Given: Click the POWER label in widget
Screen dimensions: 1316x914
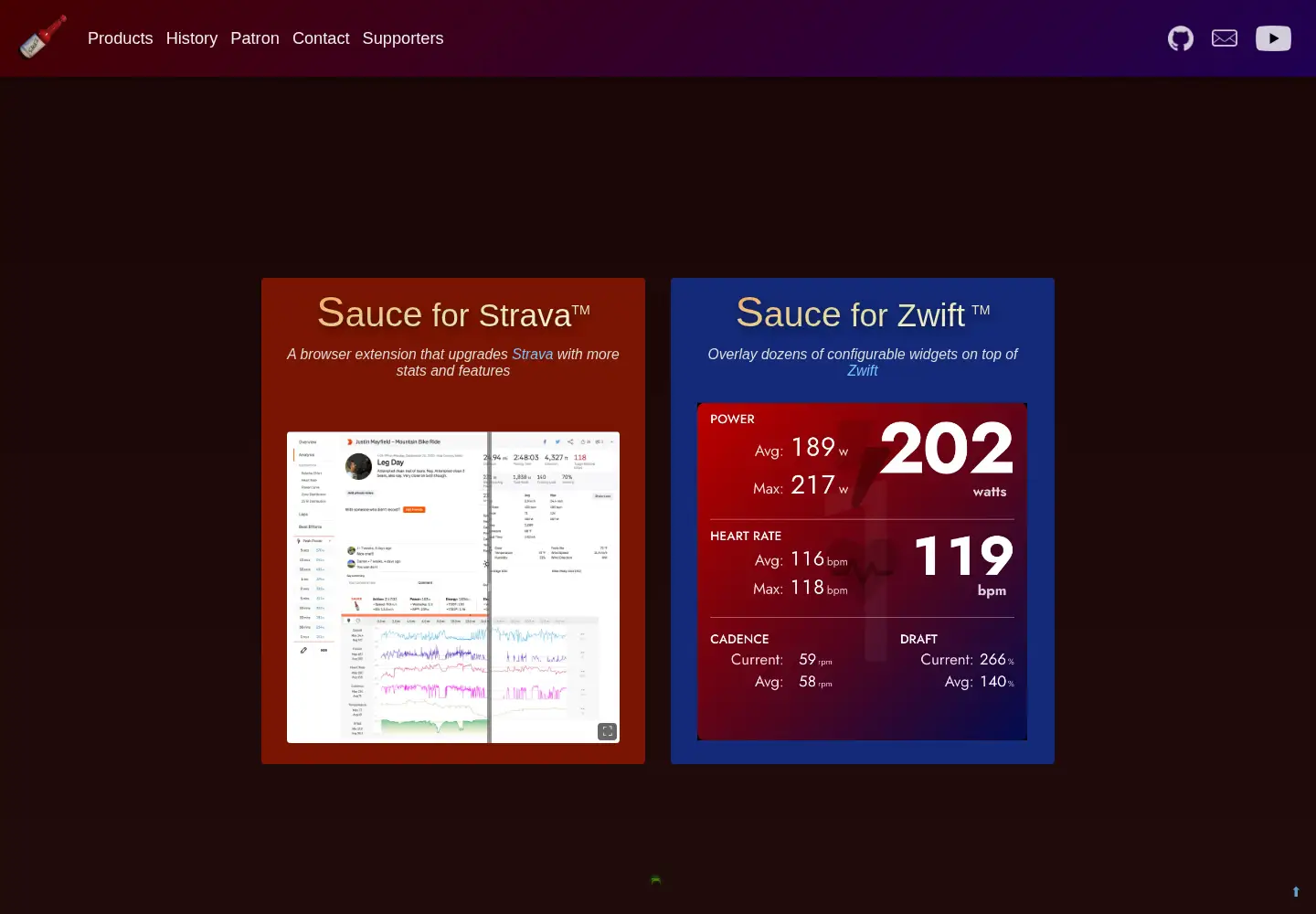Looking at the screenshot, I should click(732, 419).
